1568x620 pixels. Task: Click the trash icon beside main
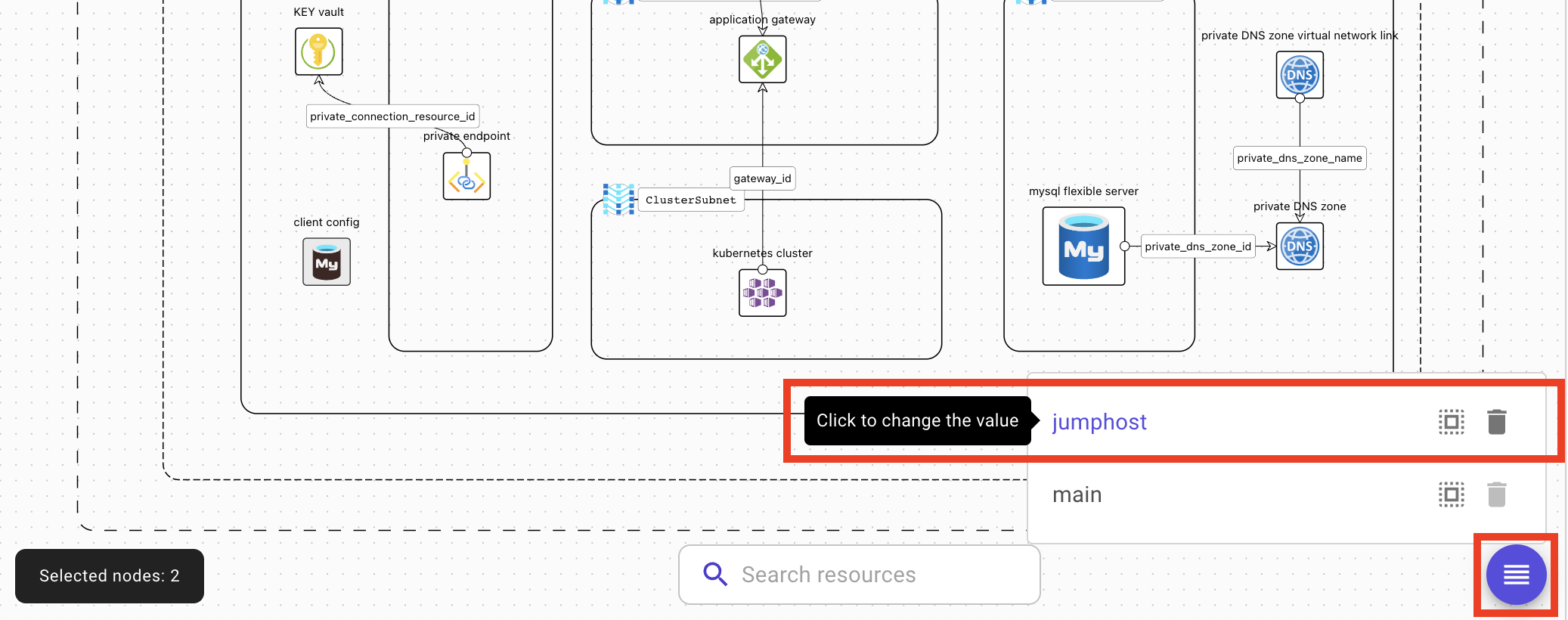[x=1496, y=494]
